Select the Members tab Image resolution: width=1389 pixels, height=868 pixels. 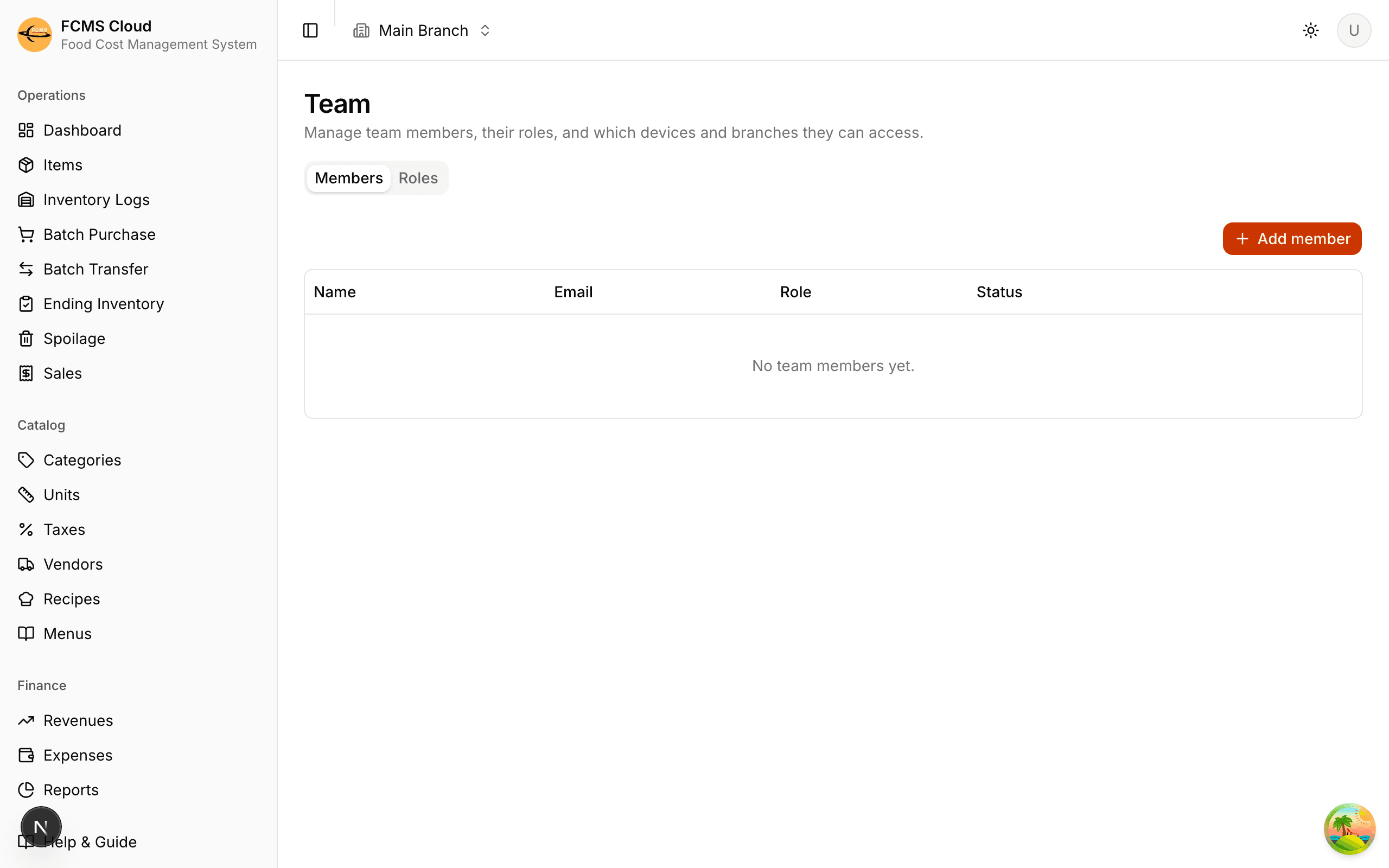pyautogui.click(x=348, y=178)
